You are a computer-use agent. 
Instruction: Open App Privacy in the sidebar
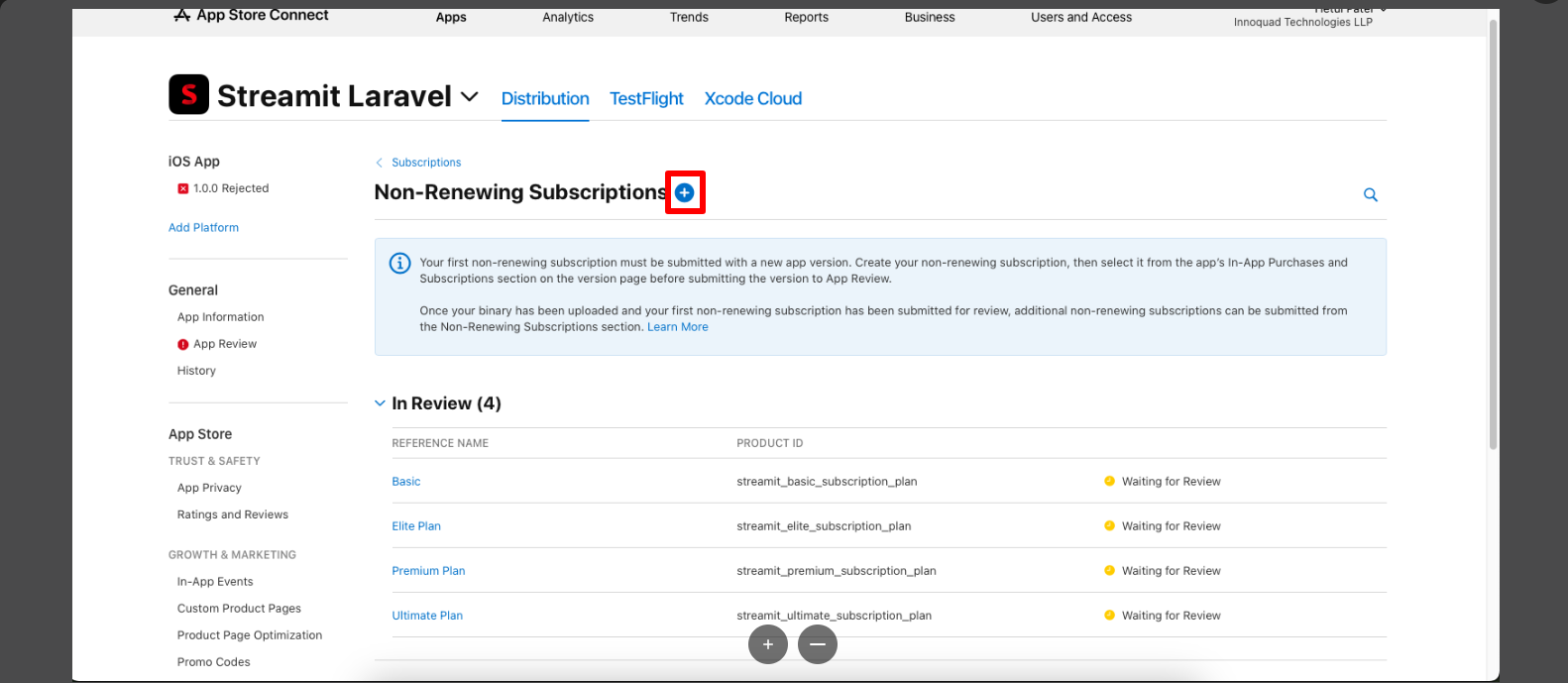point(209,488)
